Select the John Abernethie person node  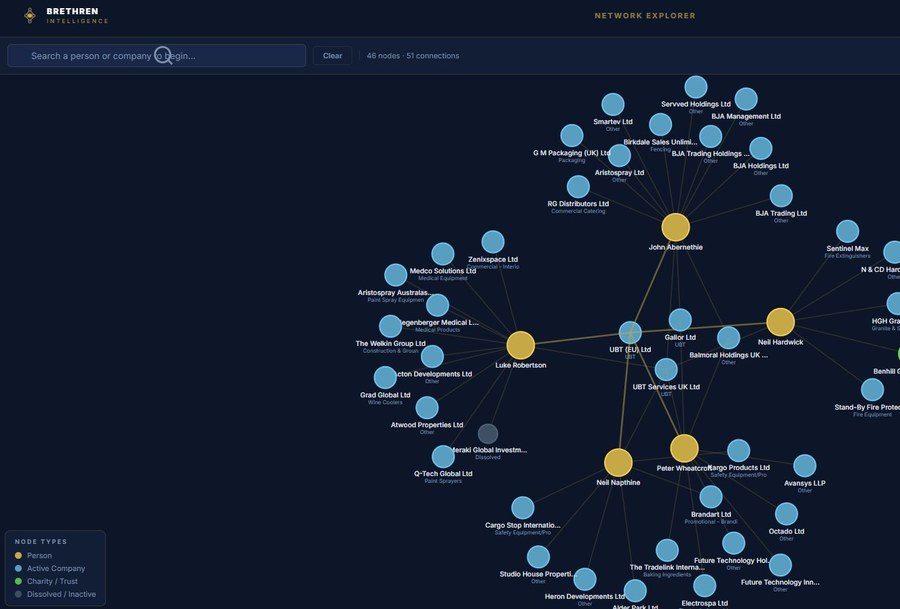[x=676, y=227]
